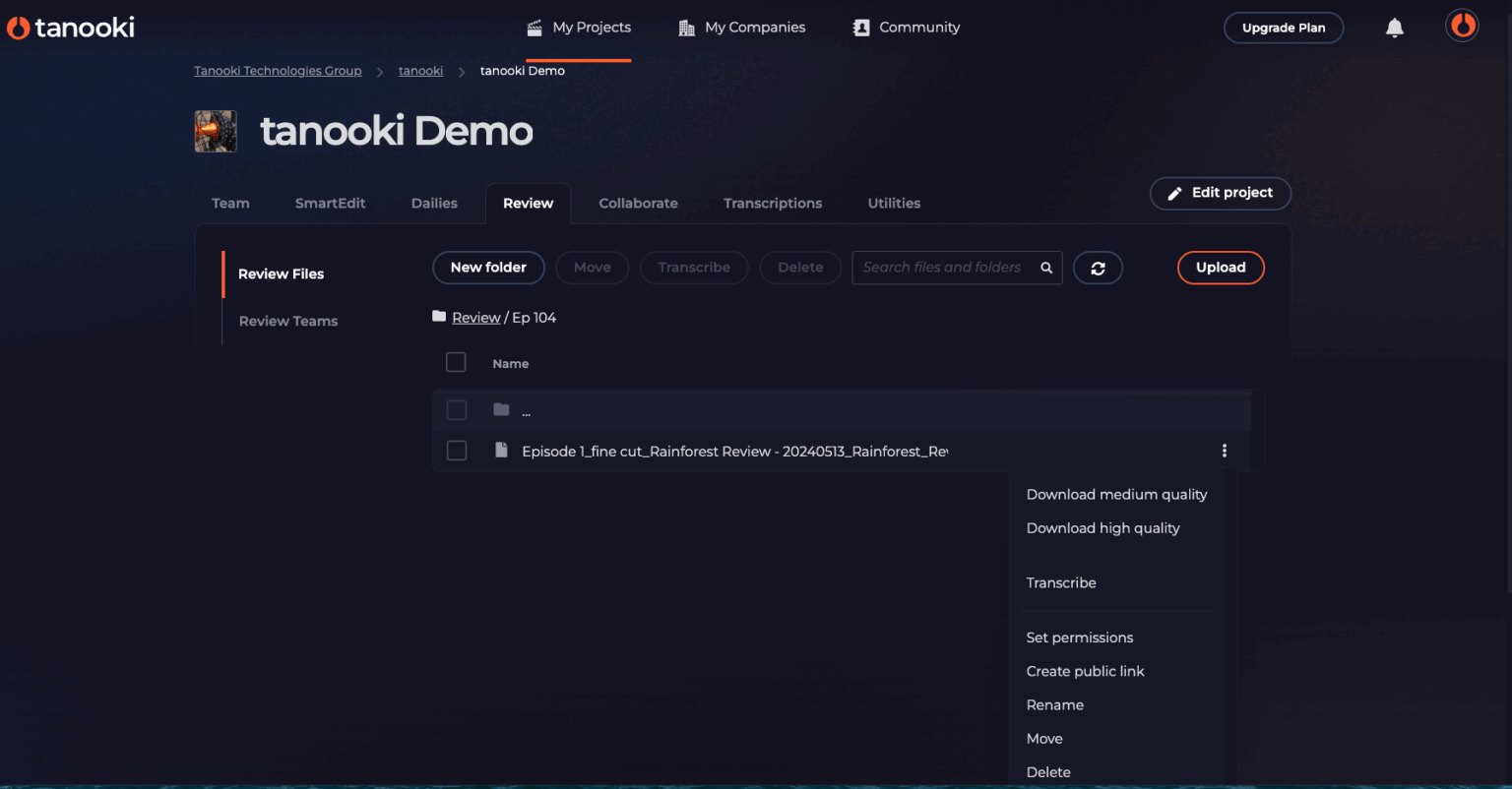Select the Episode 1_fine cut file checkbox
The height and width of the screenshot is (789, 1512).
point(457,451)
